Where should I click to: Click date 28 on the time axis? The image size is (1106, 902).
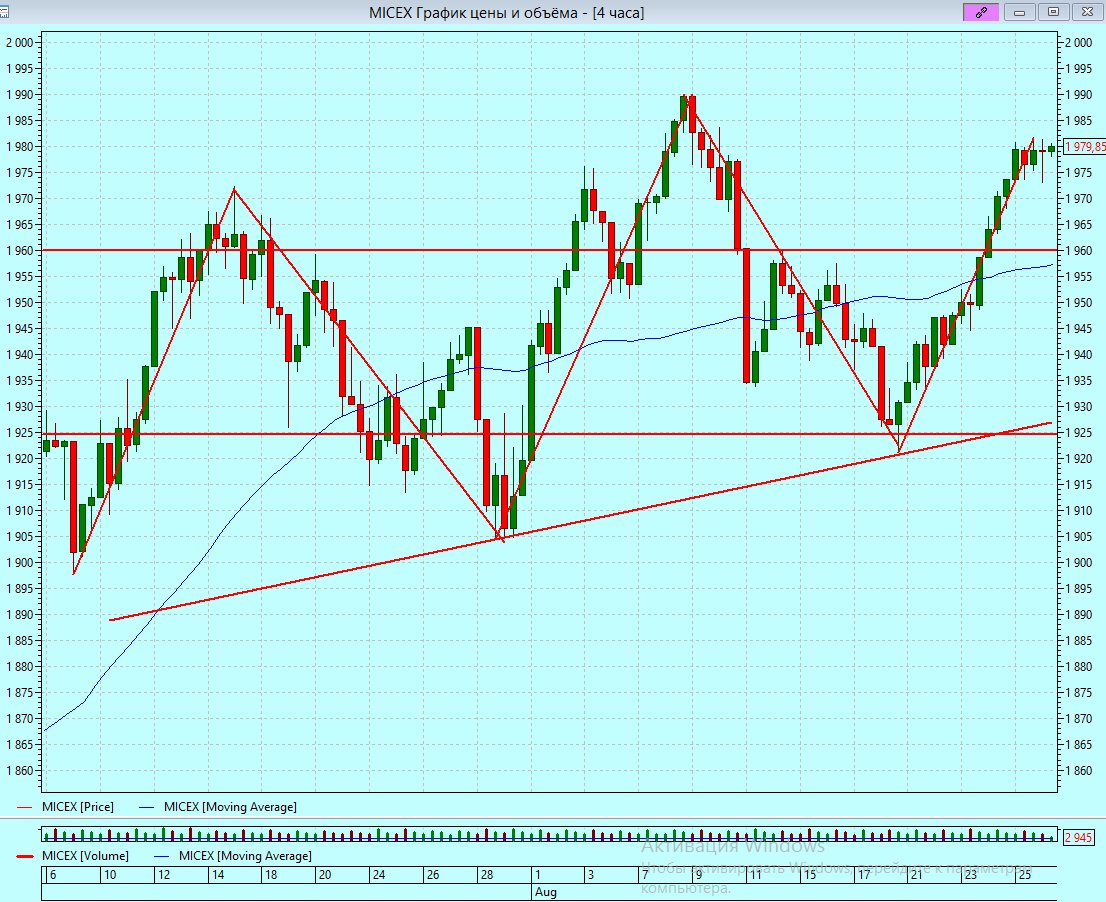point(487,875)
